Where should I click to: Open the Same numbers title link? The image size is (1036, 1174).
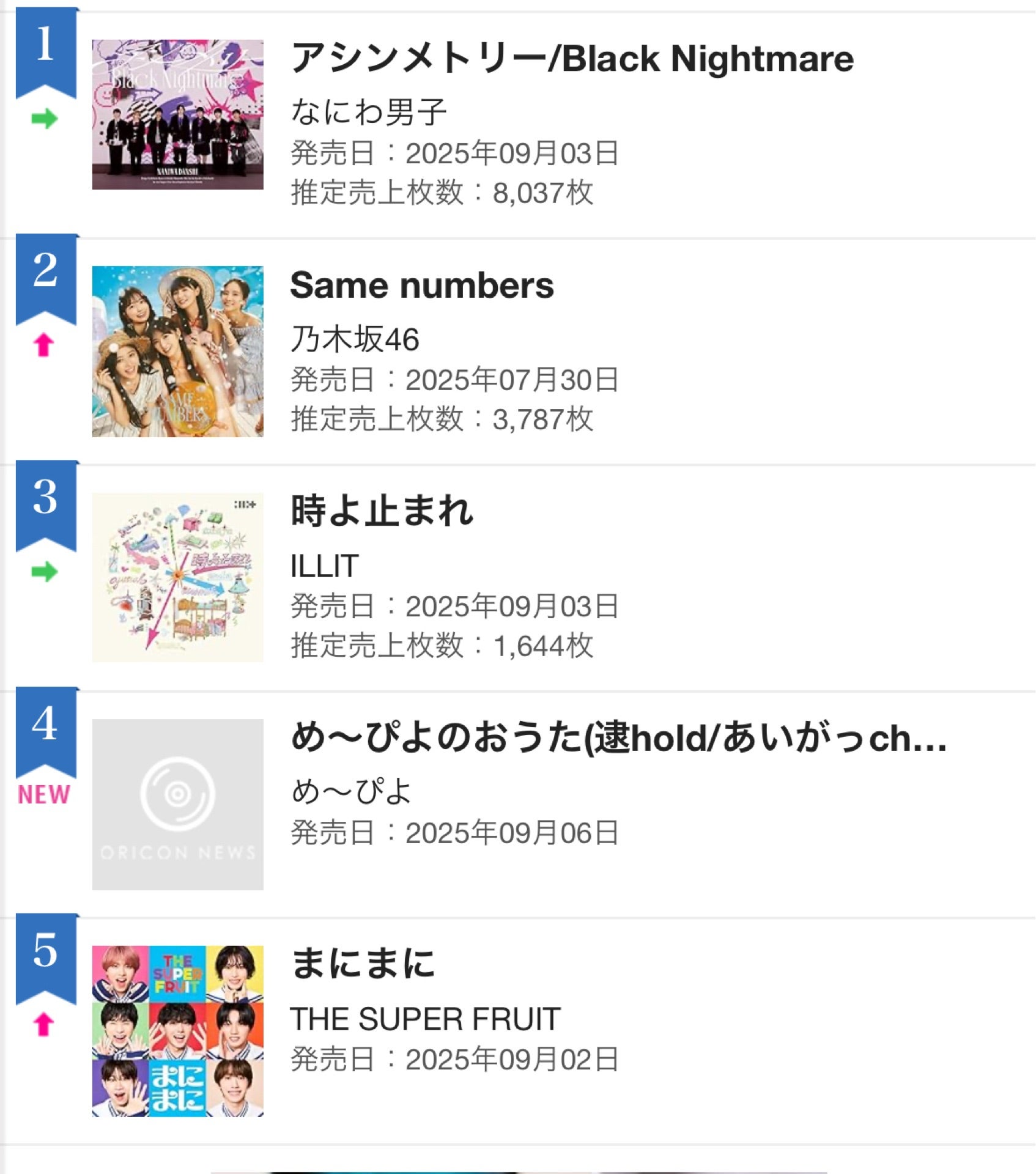[x=422, y=286]
